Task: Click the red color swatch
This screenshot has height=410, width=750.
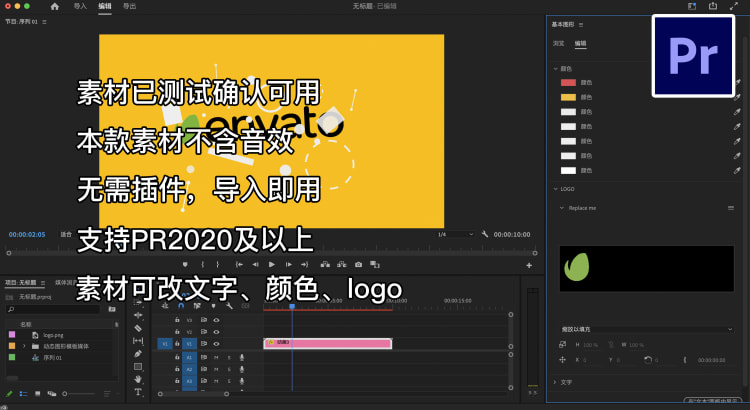Action: tap(568, 82)
